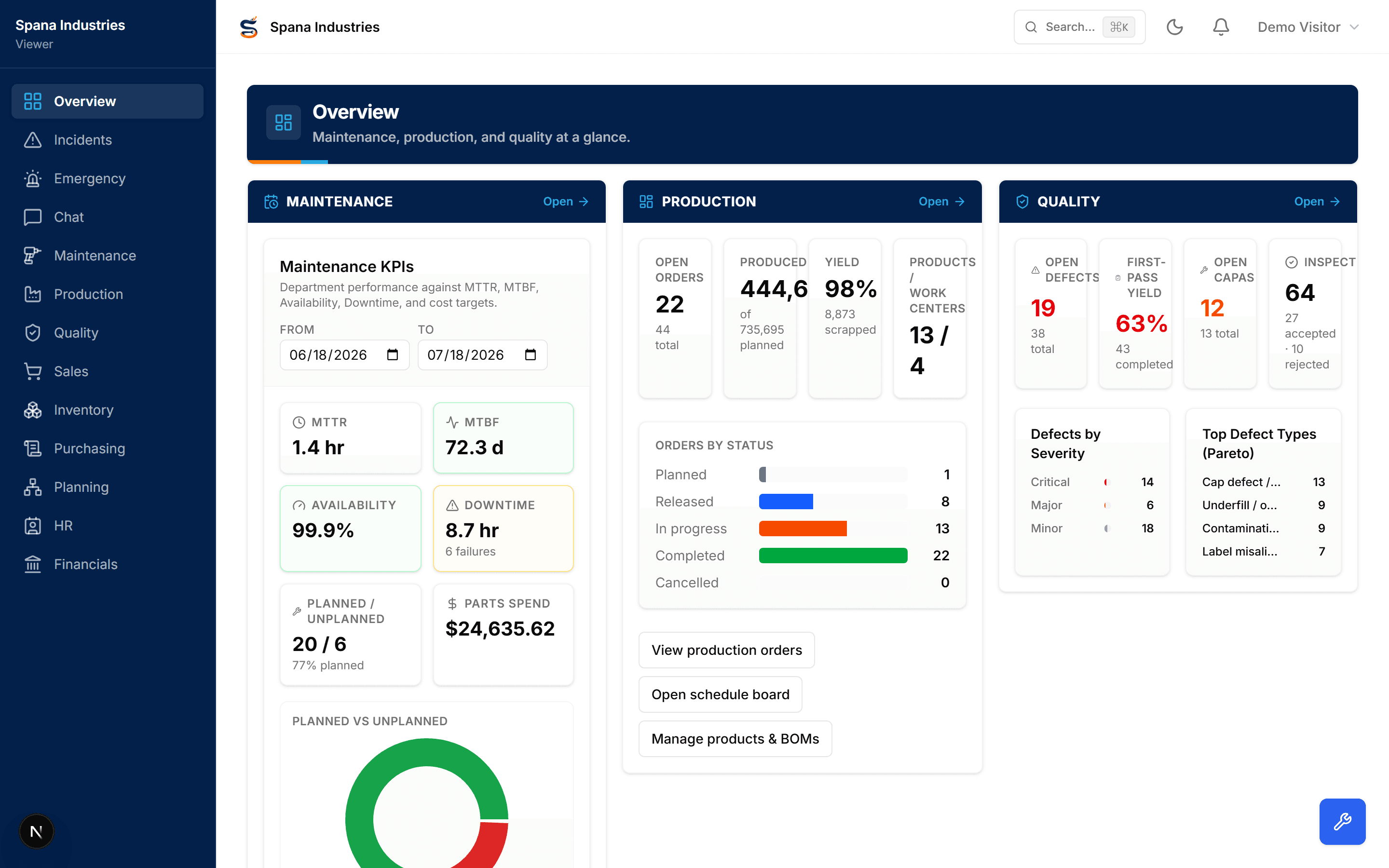Click the MTBF pulse icon

click(452, 422)
